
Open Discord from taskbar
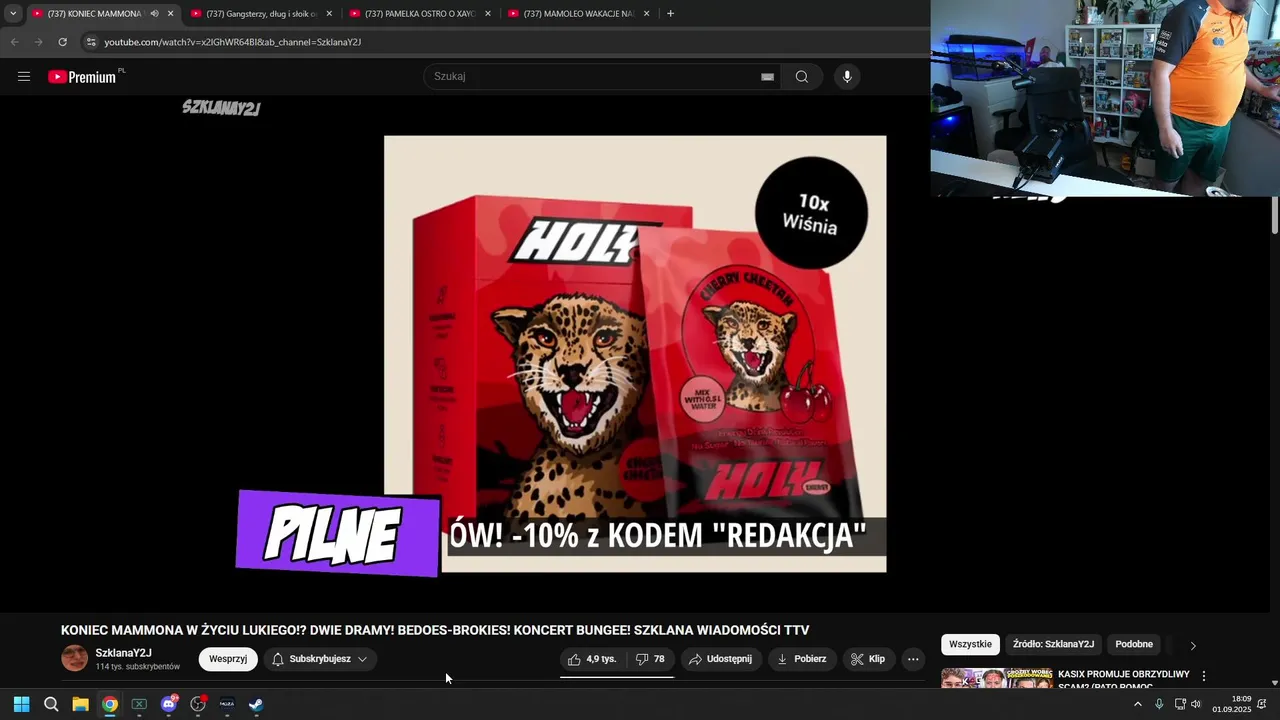pos(168,704)
